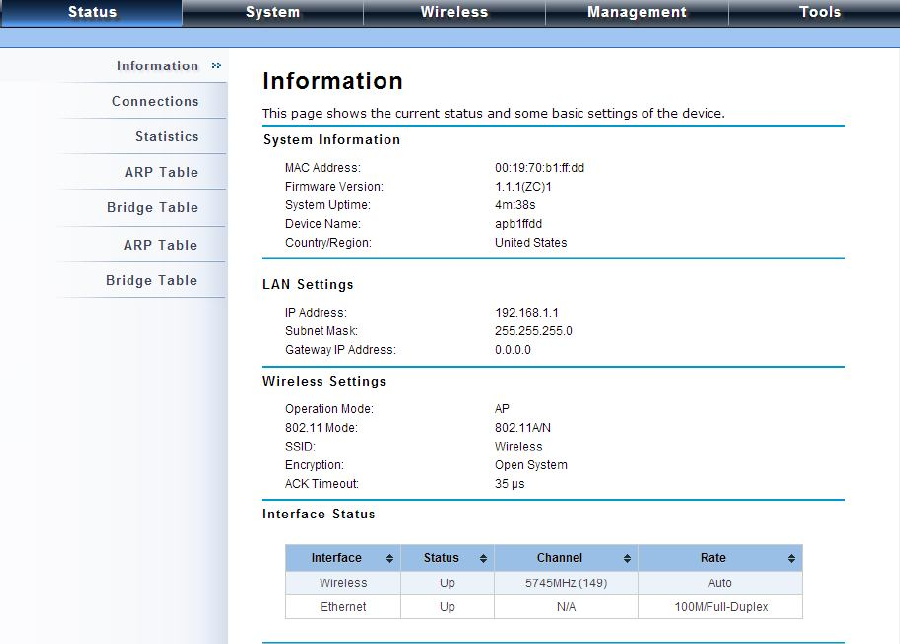Click sort arrows in Rate column header

point(792,558)
